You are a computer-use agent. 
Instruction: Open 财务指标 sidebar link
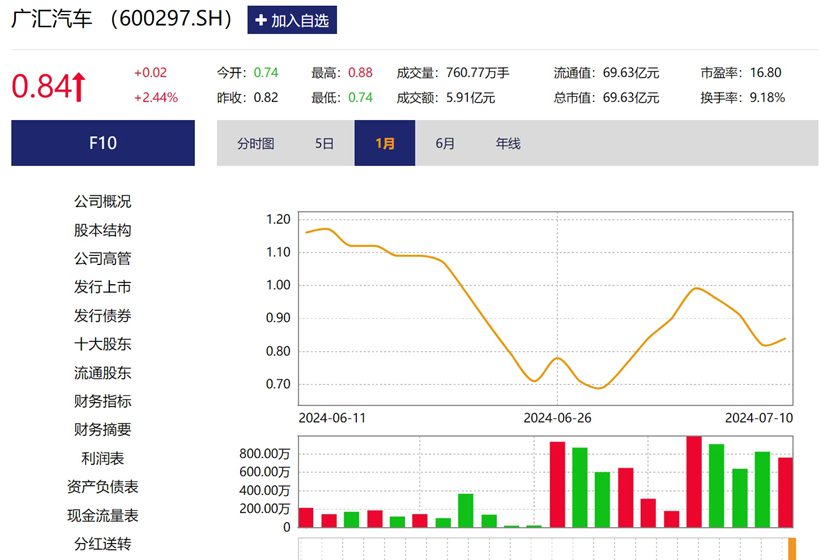(102, 401)
